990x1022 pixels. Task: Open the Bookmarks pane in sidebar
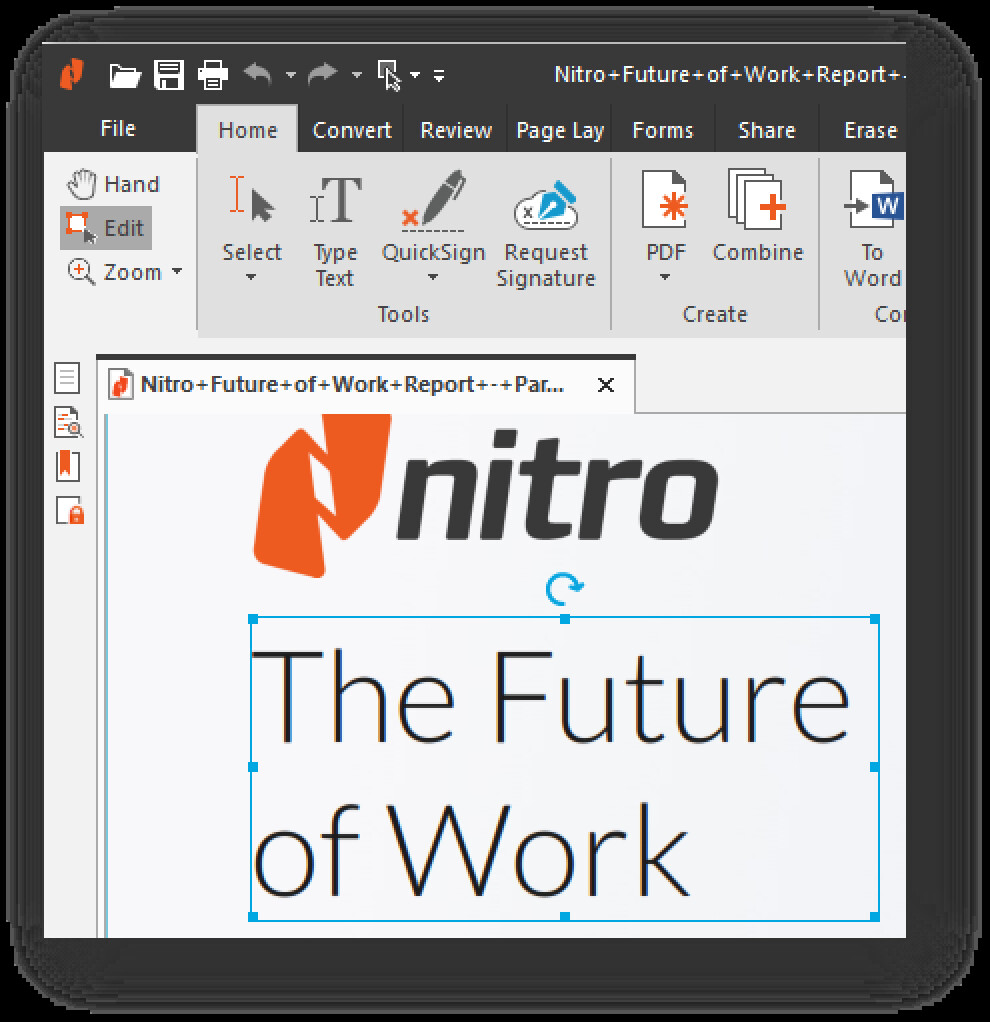coord(68,466)
